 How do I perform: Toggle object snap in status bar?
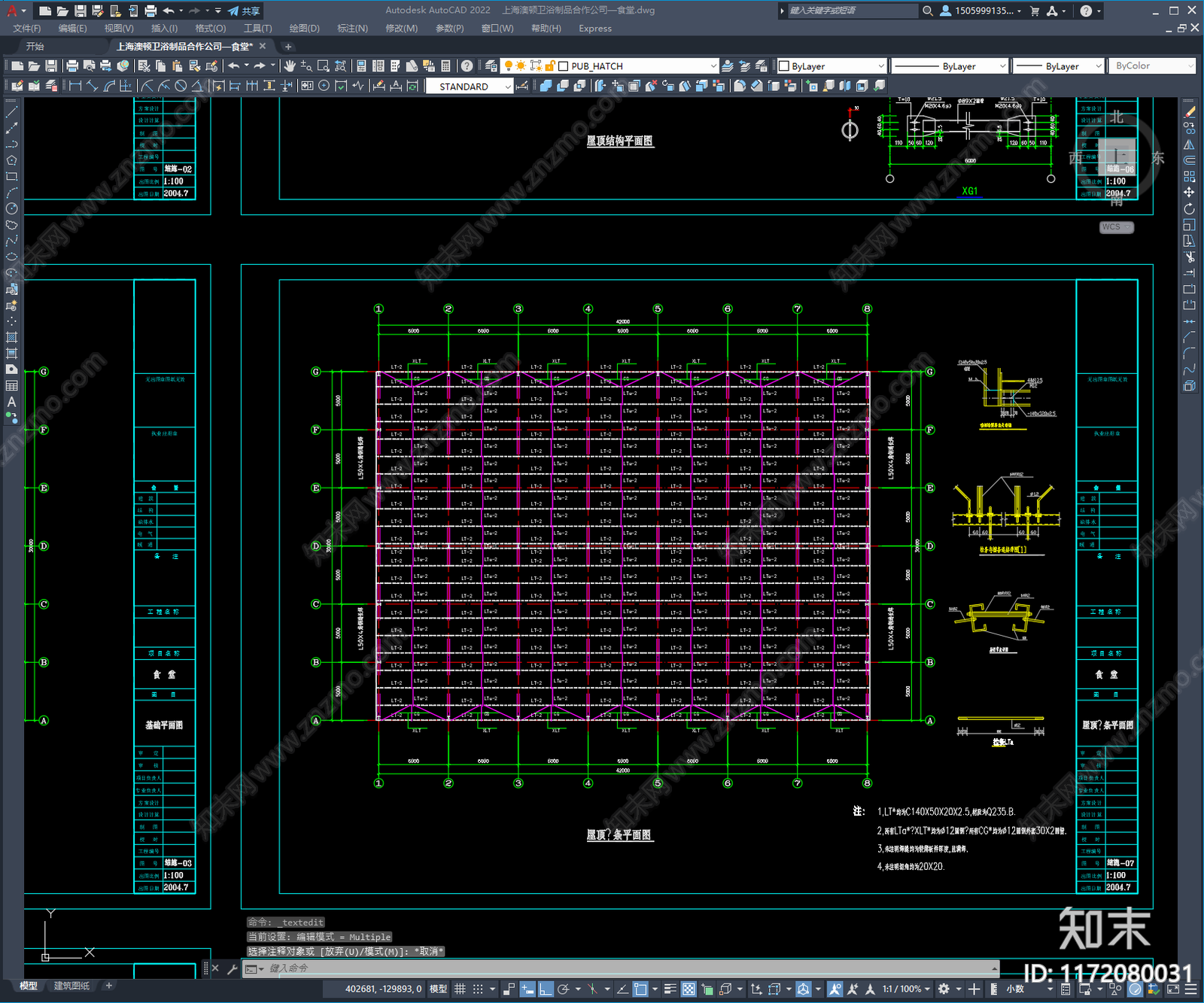(640, 989)
